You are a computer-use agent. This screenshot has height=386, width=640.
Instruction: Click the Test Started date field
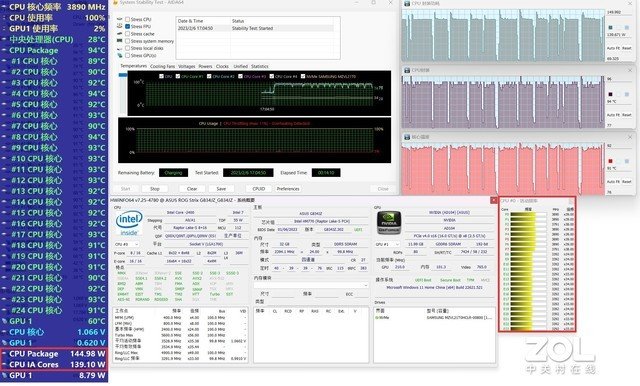248,173
